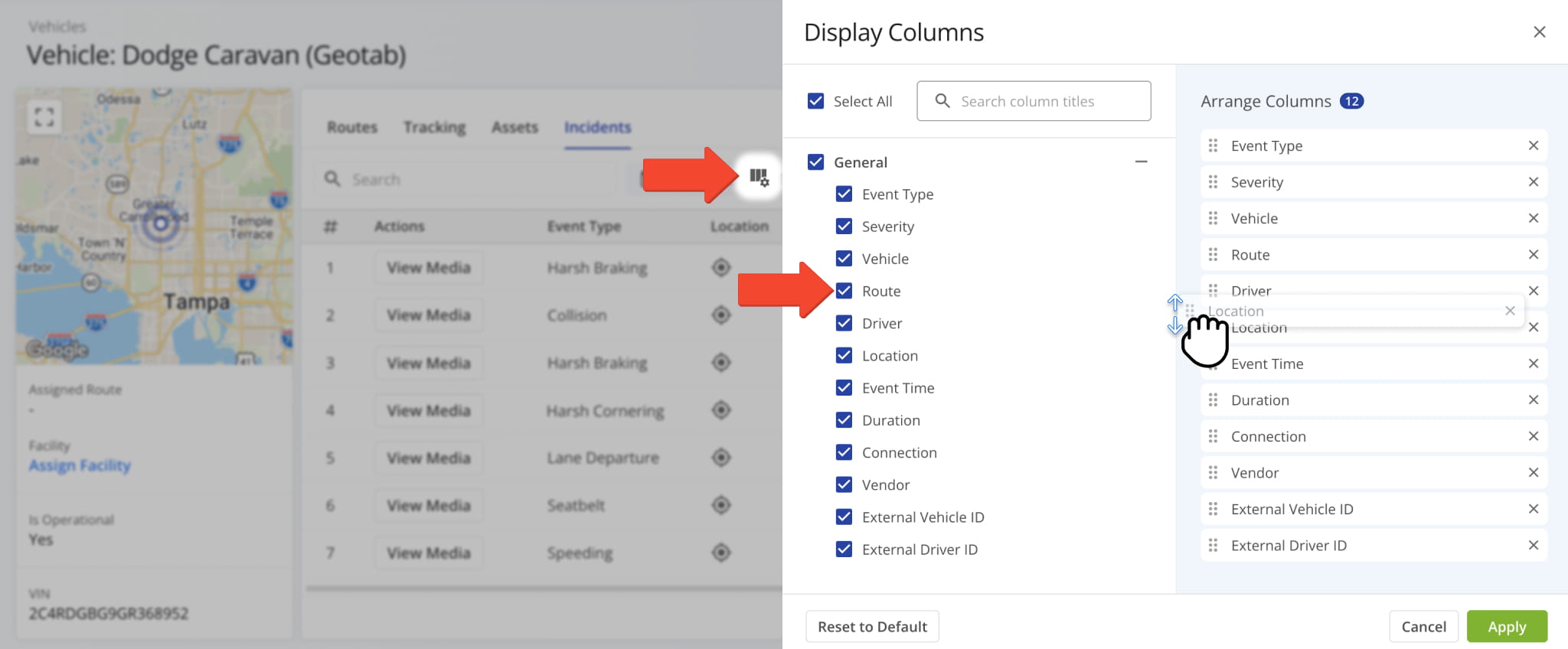Remove Duration from arranged columns

point(1533,400)
